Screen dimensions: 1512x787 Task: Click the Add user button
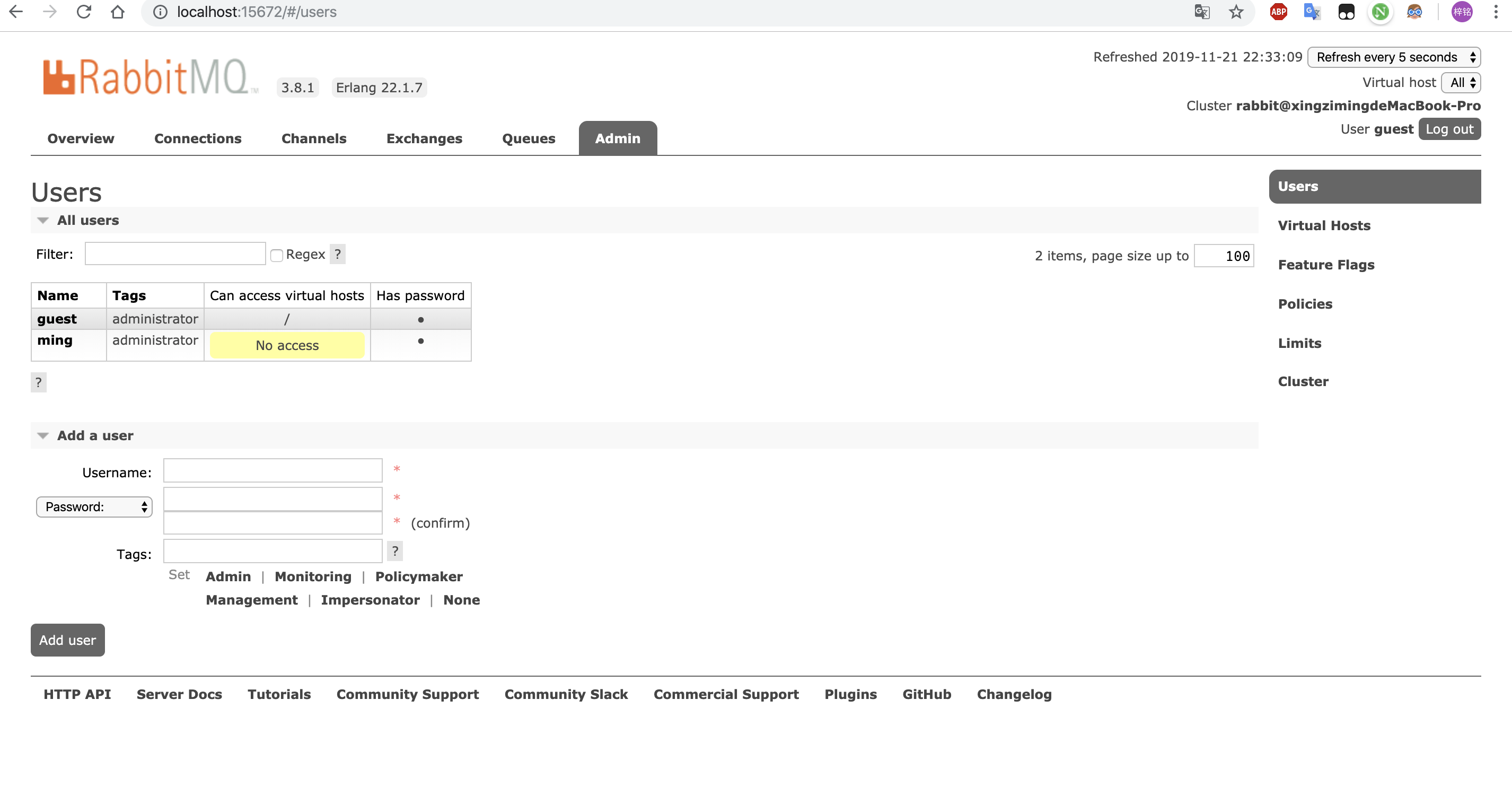click(x=67, y=640)
